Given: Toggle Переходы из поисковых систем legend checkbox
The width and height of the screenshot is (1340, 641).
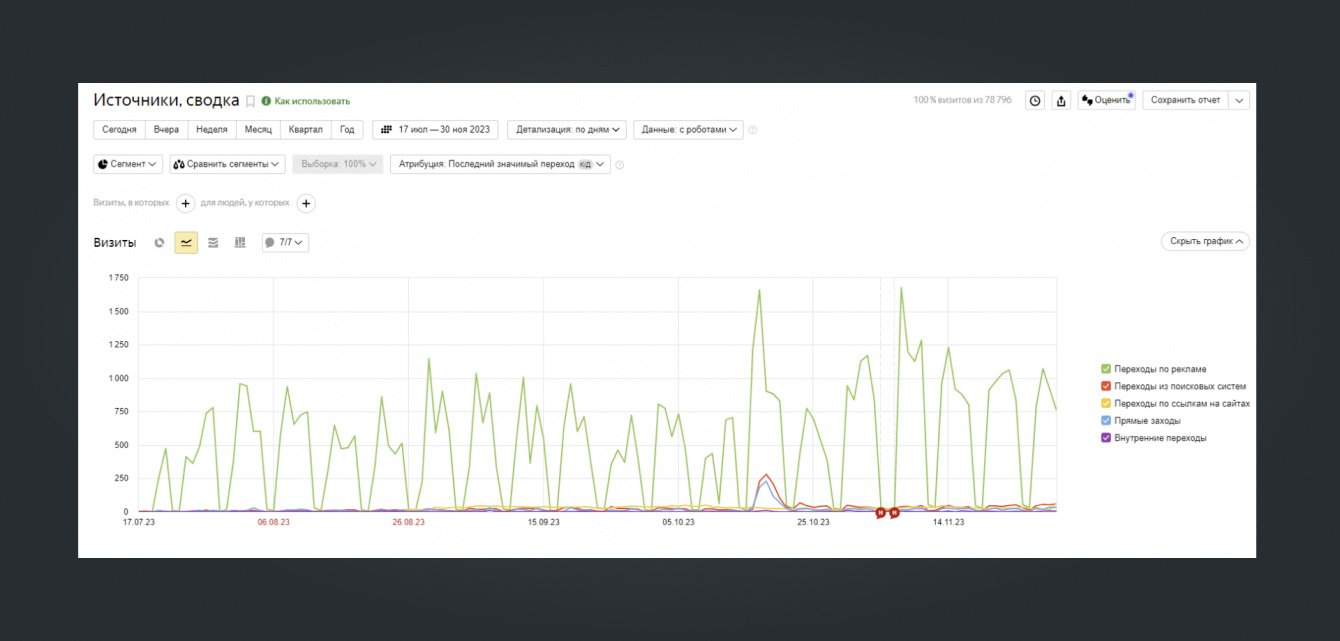Looking at the screenshot, I should [x=1105, y=386].
